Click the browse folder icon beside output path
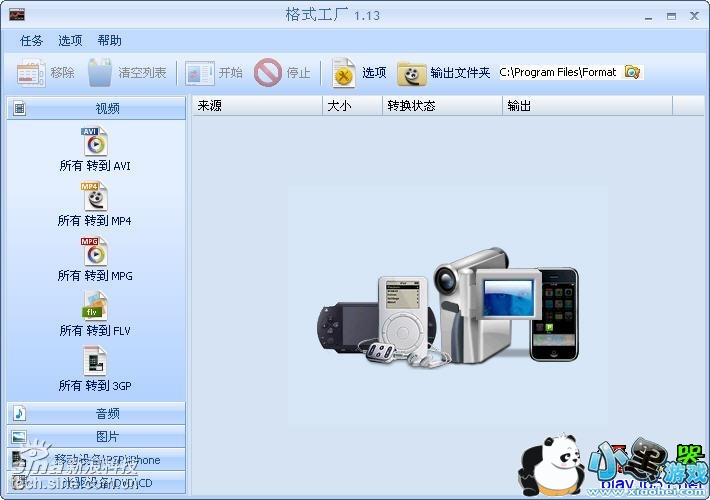This screenshot has width=710, height=500. point(632,72)
